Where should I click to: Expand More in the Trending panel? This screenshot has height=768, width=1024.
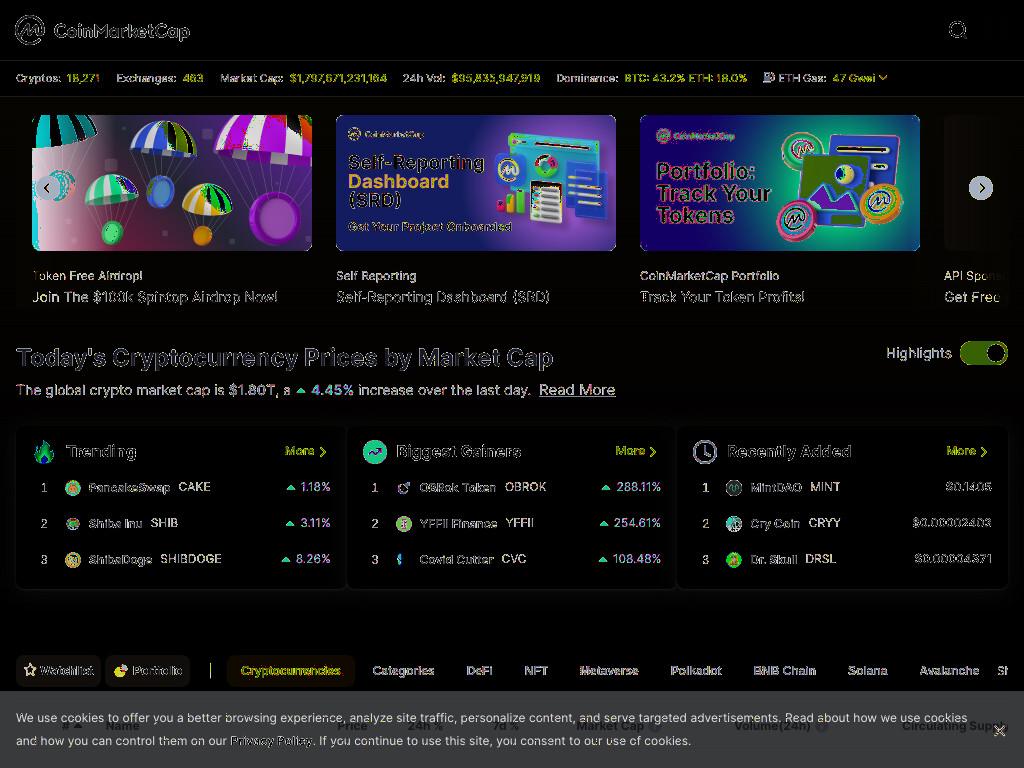(306, 451)
